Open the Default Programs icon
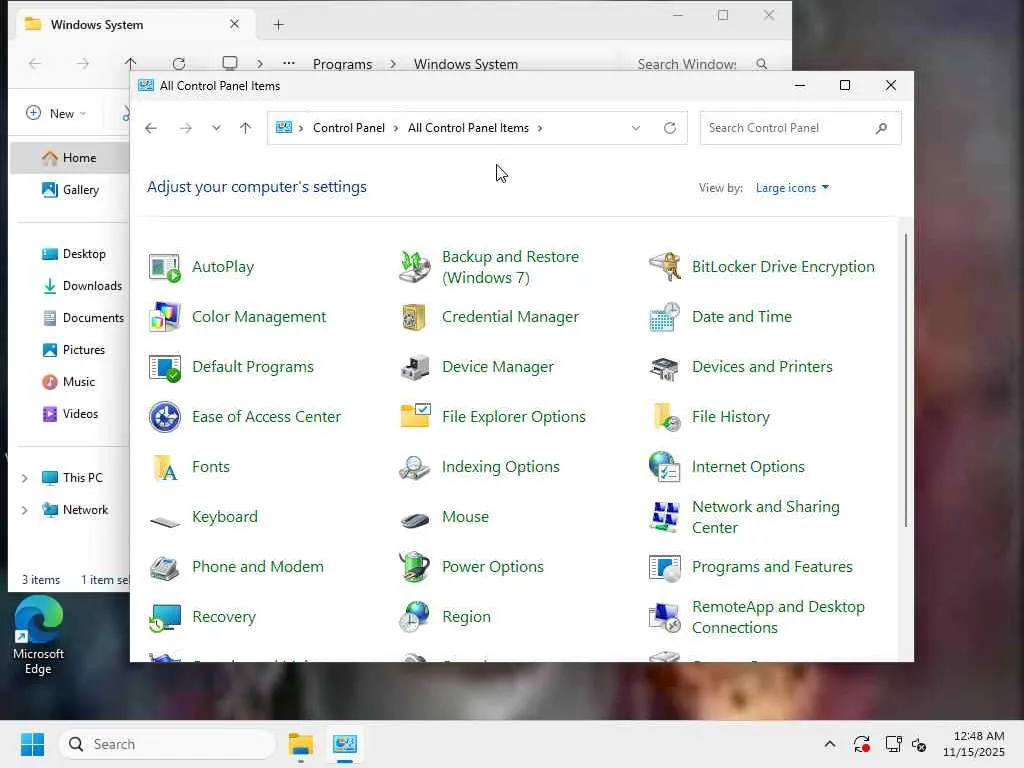 (x=164, y=367)
